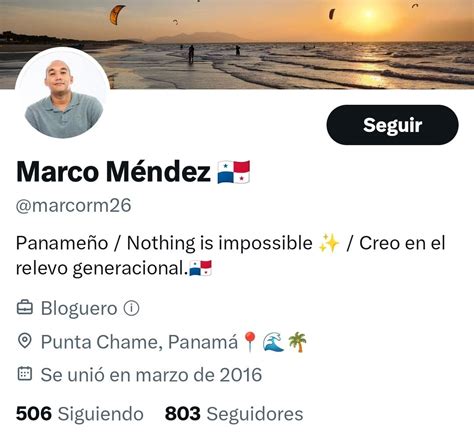
Task: Click the palm tree emoji in location
Action: pyautogui.click(x=298, y=342)
